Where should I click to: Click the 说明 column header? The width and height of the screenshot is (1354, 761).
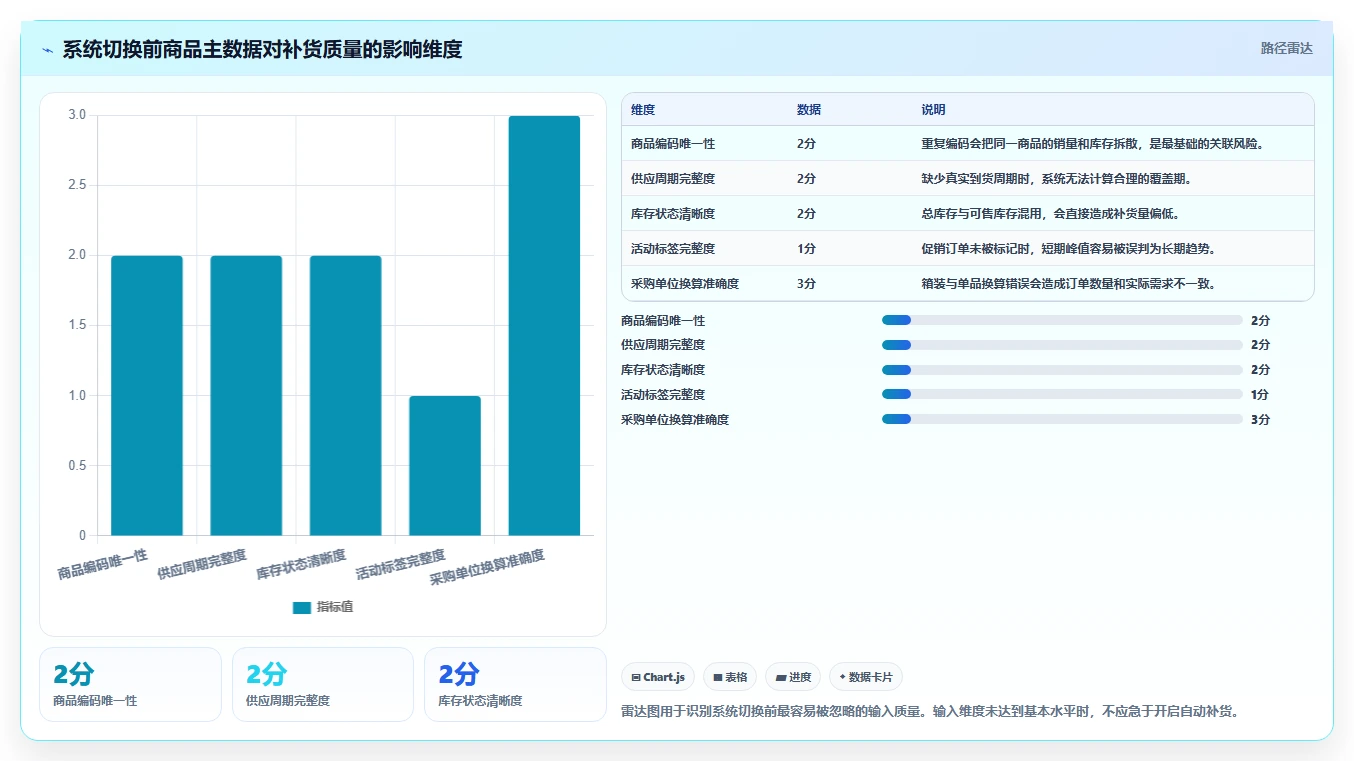[x=934, y=110]
